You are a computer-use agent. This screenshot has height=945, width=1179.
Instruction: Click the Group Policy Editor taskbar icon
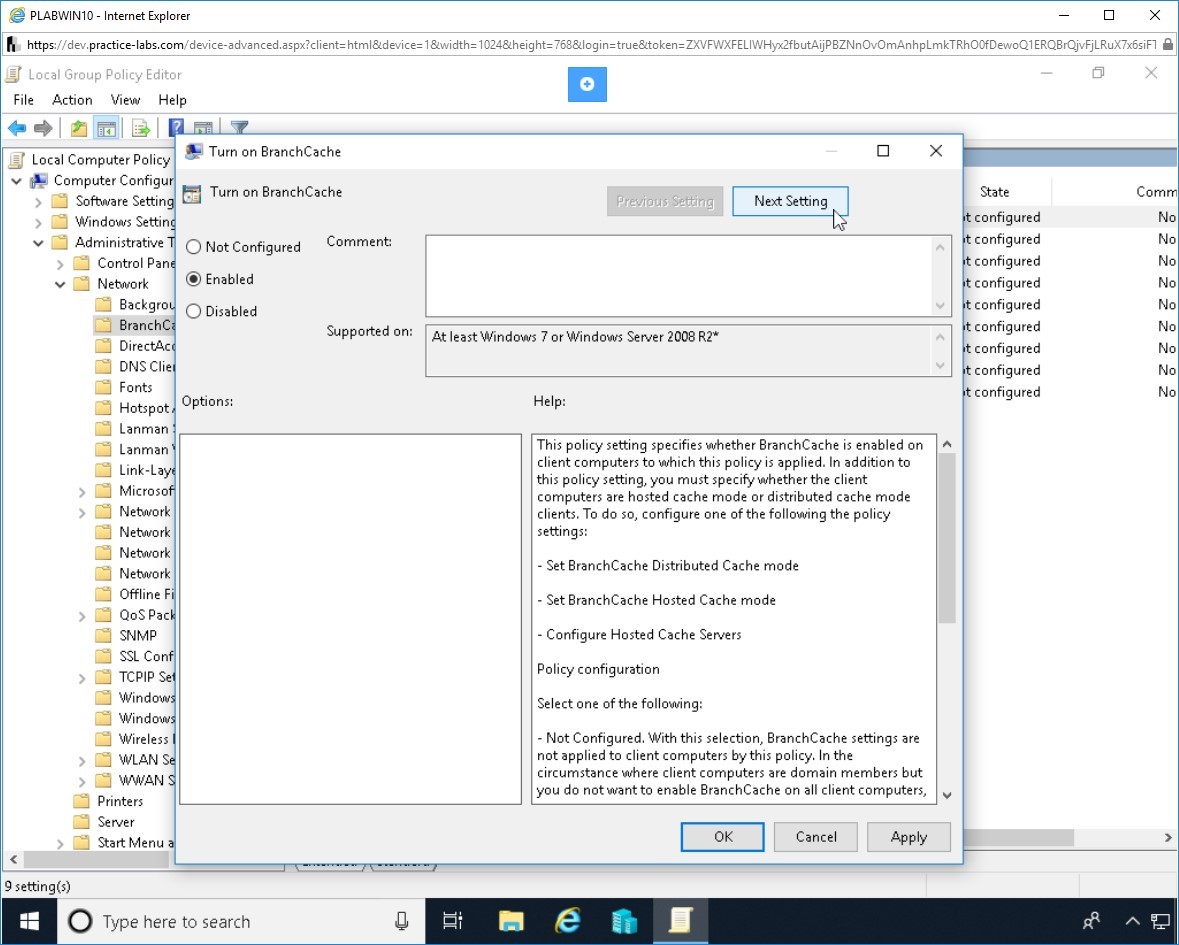(x=680, y=921)
